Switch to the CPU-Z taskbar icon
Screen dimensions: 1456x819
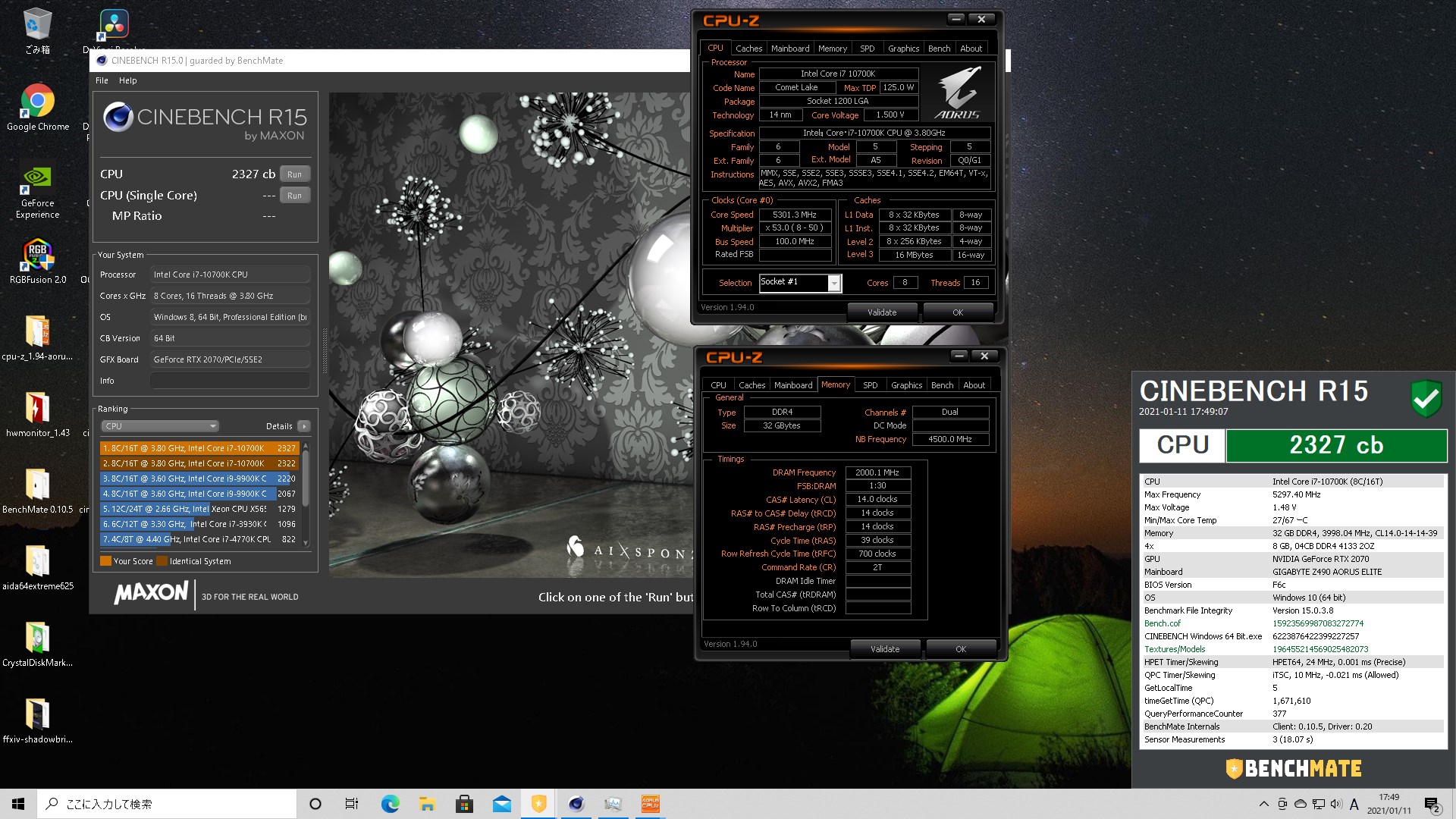[651, 804]
